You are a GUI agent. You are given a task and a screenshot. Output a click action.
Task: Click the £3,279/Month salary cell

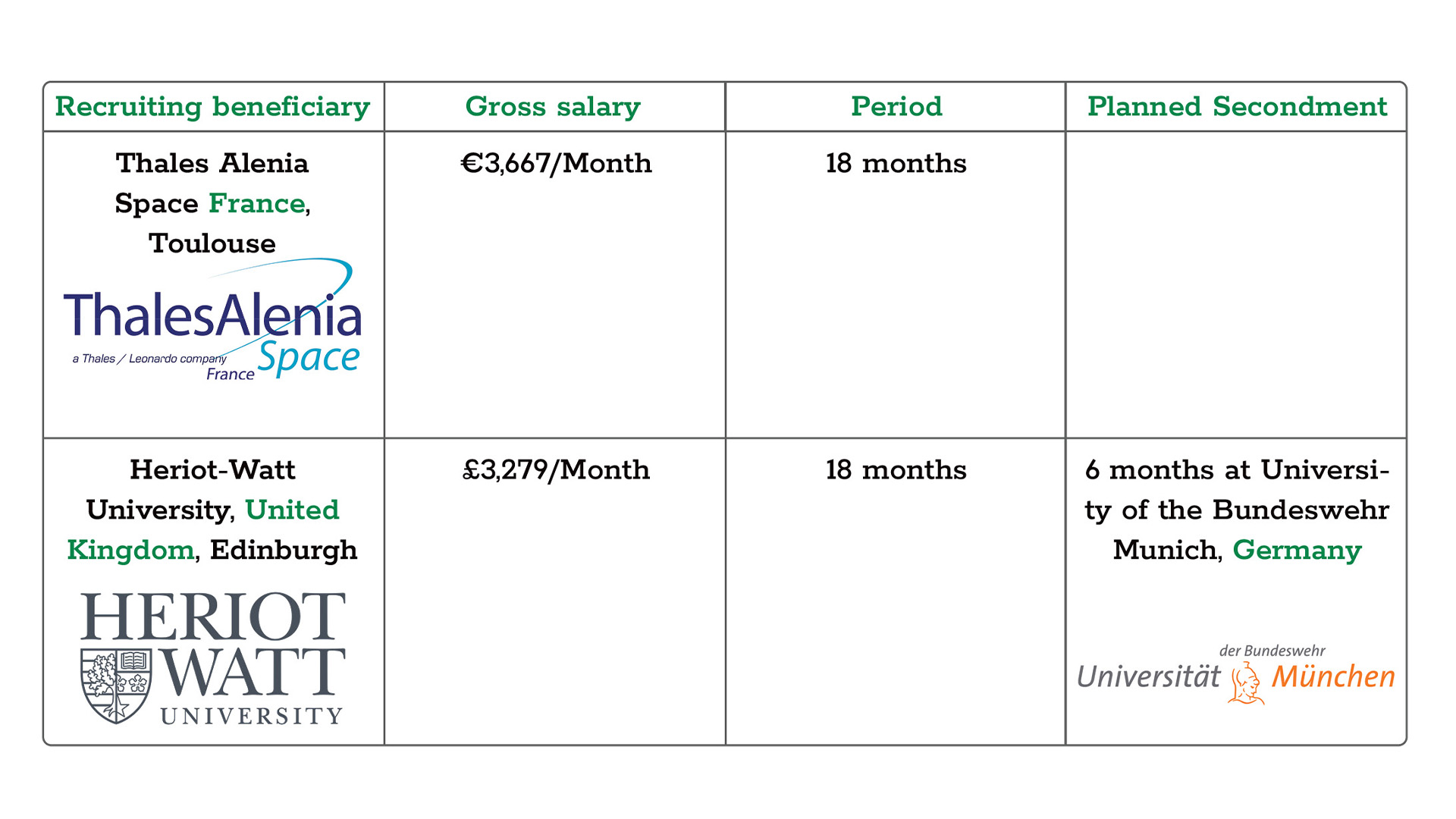click(x=556, y=470)
